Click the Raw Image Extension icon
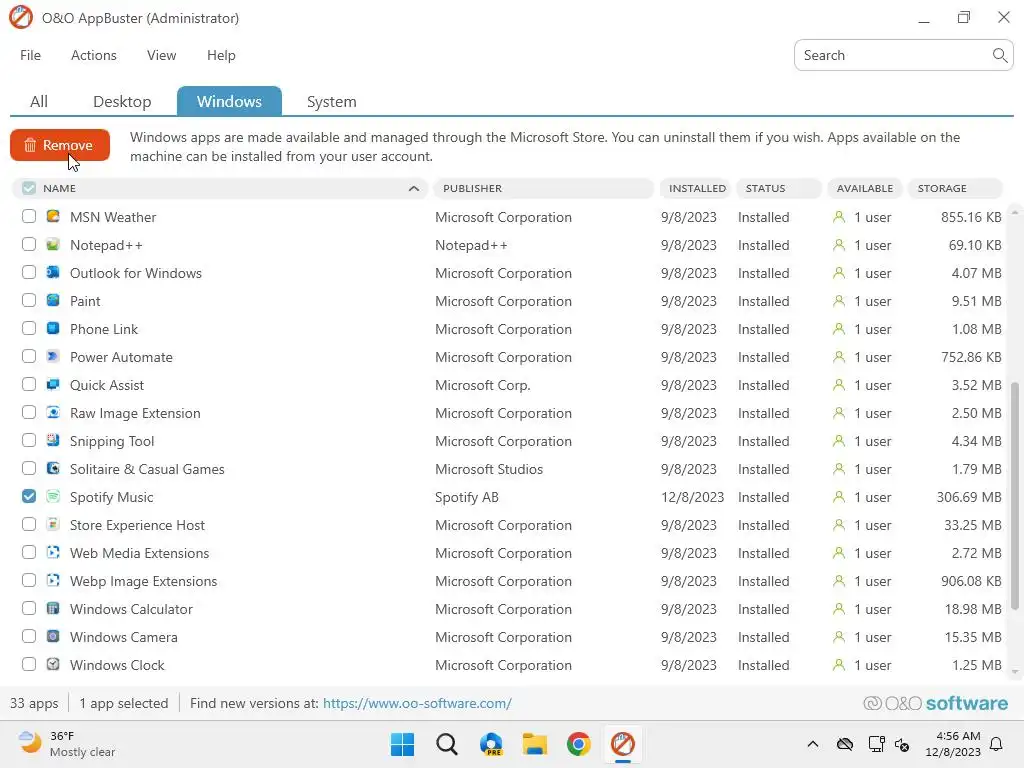 [53, 413]
